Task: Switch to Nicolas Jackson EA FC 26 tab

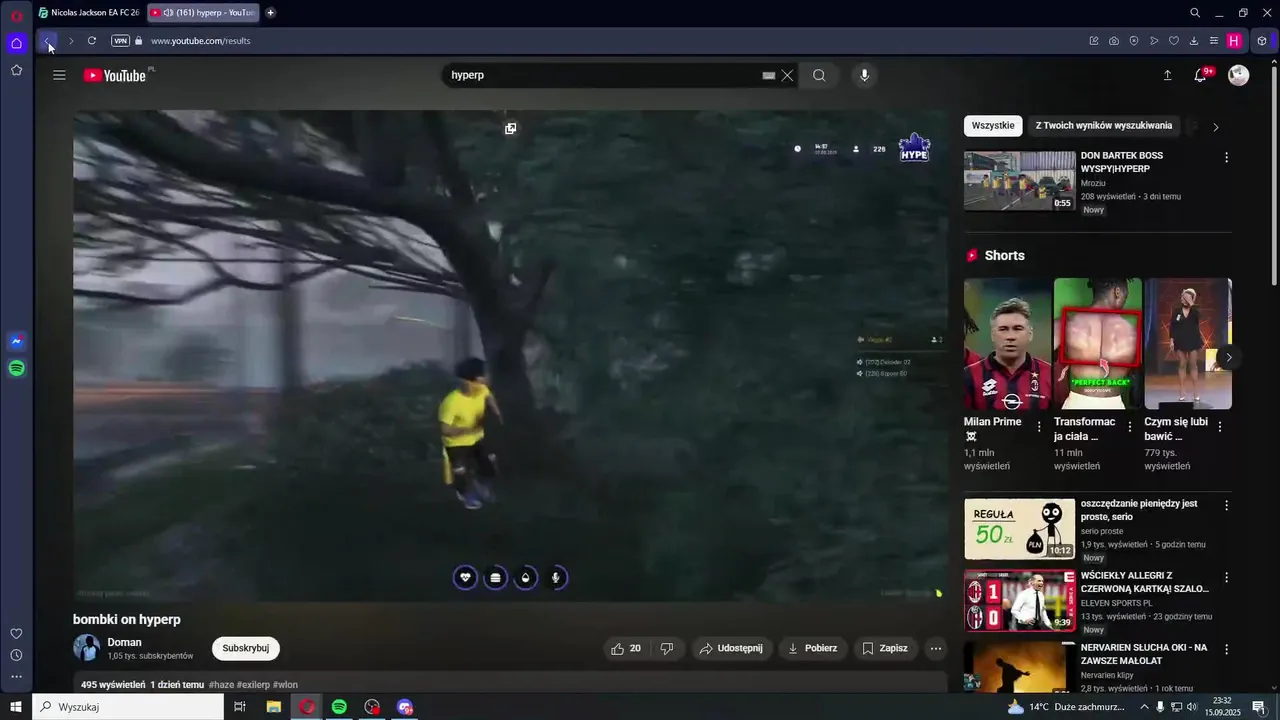Action: coord(88,13)
